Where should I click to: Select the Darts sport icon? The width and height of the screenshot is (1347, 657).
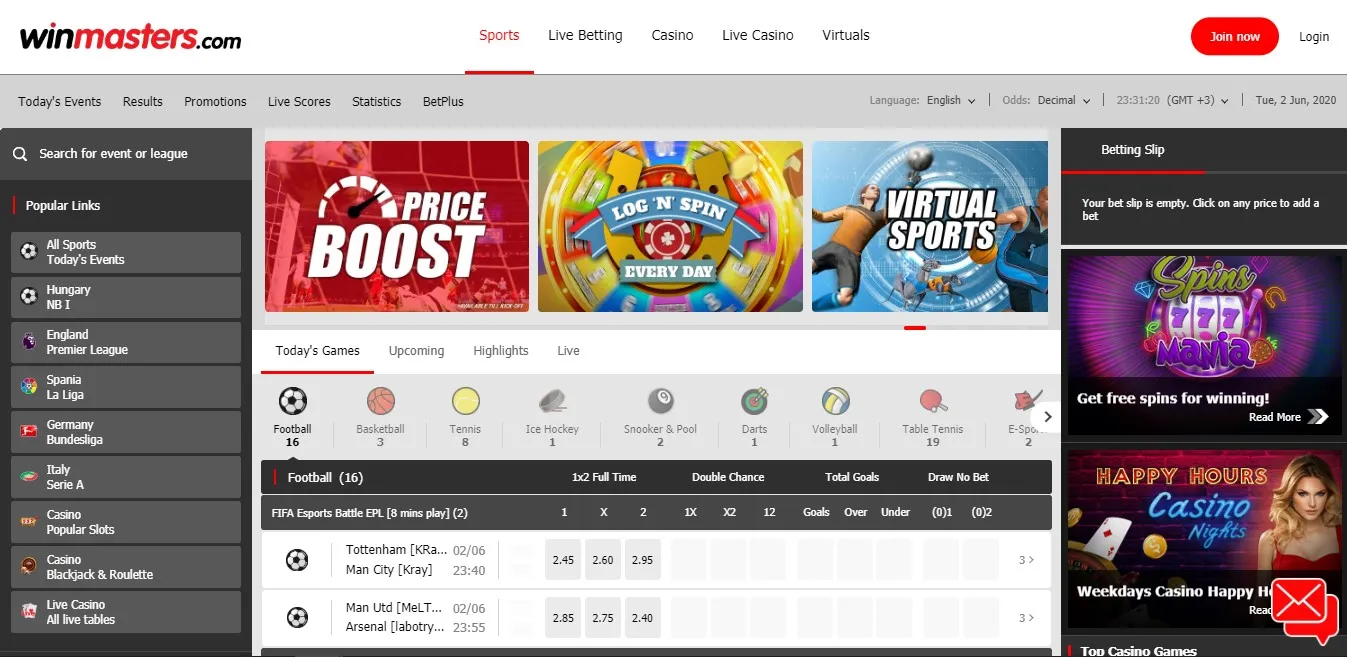pos(754,402)
